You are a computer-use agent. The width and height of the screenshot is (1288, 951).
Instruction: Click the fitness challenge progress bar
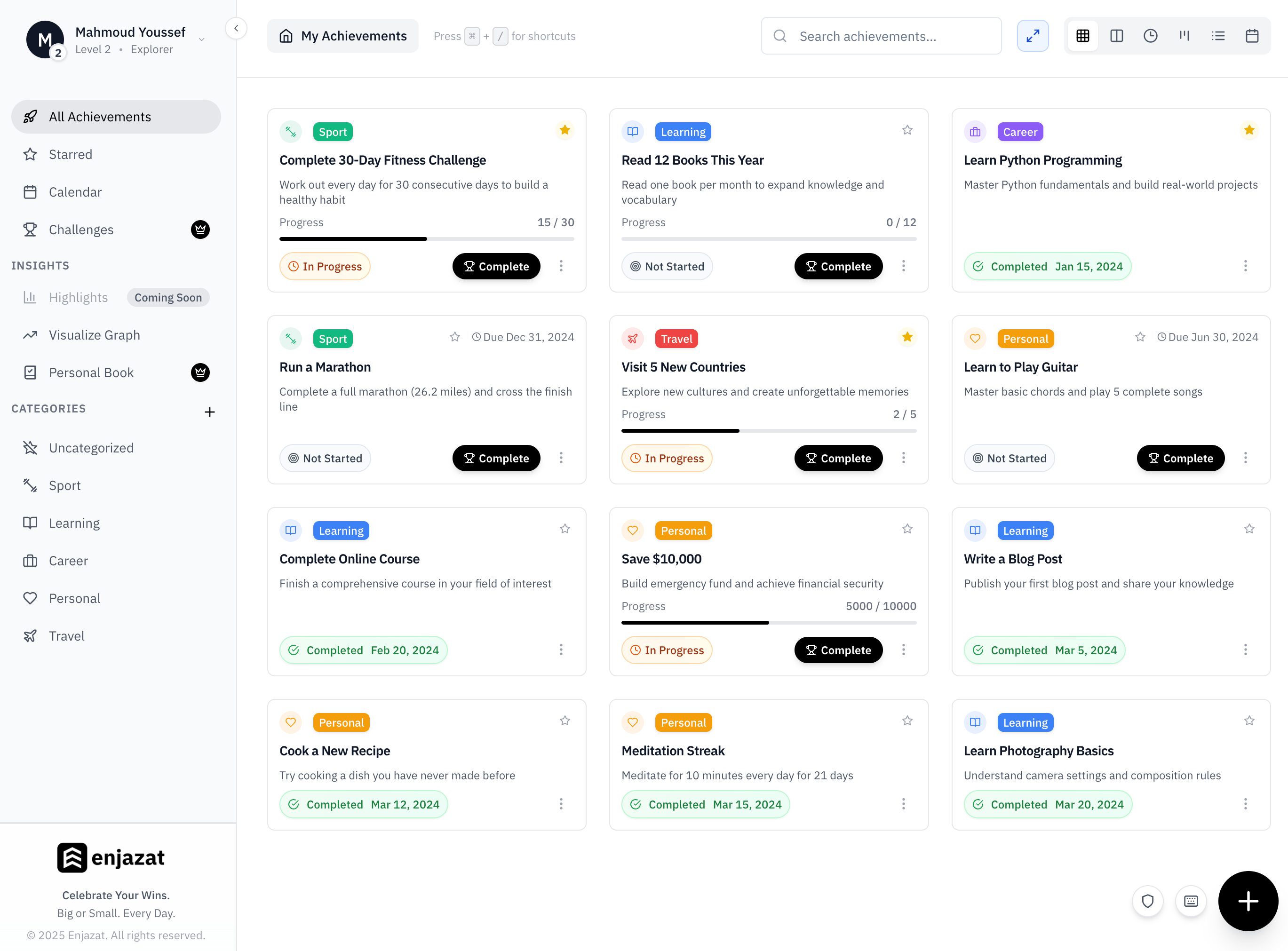426,238
